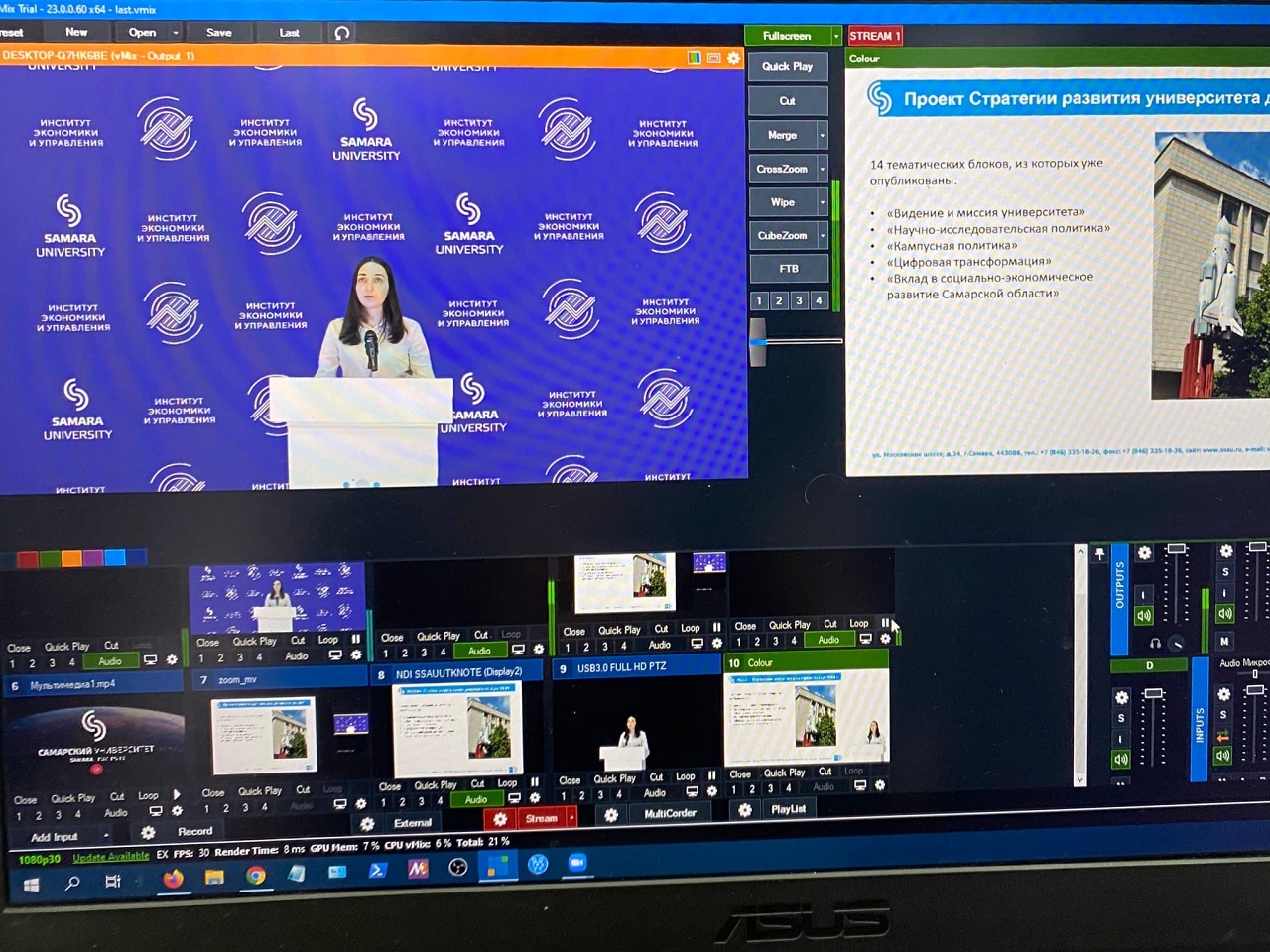Click monitor icon of USB3.0 FULL HD PTZ input
This screenshot has height=952, width=1270.
[693, 791]
